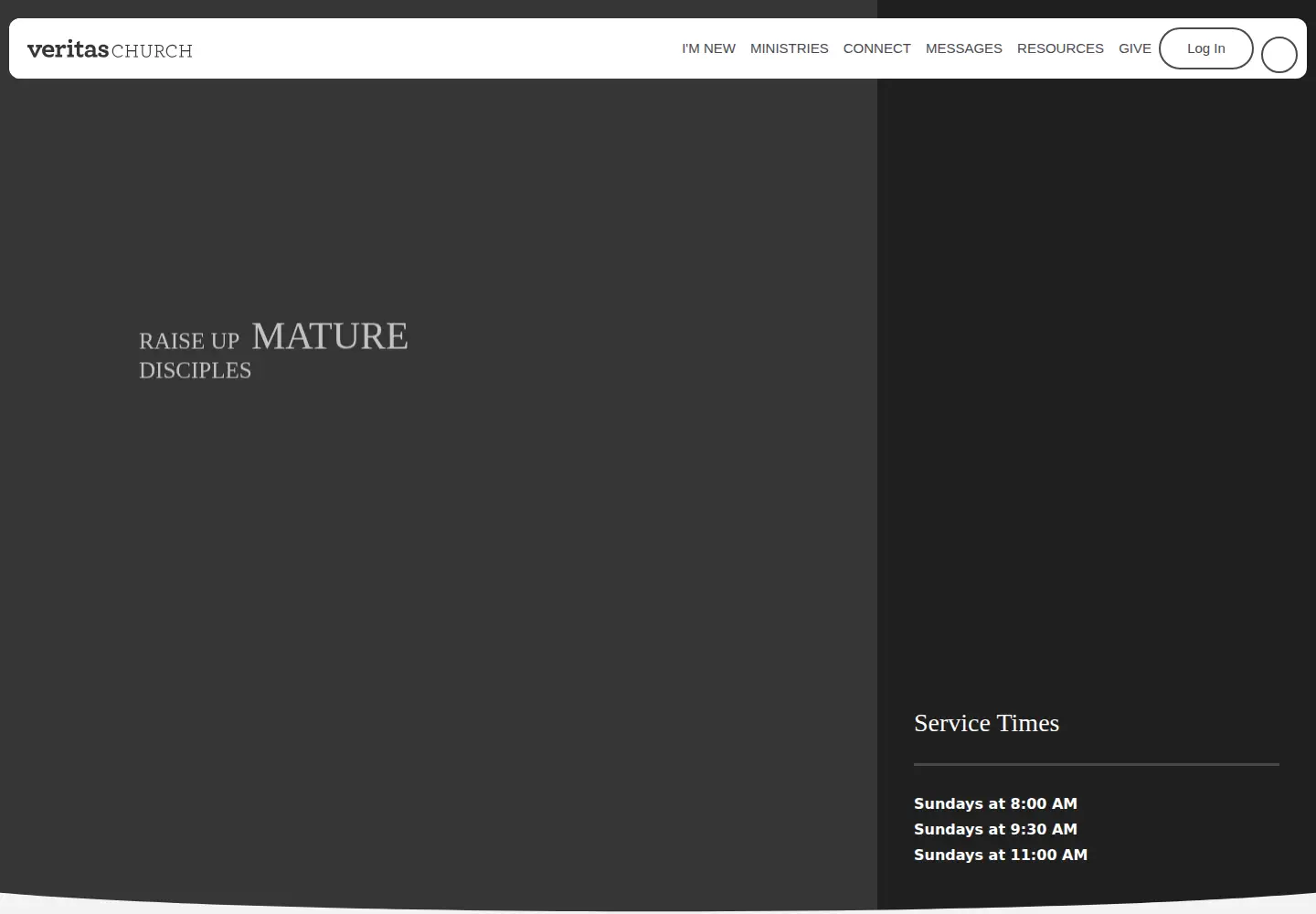Go to MESSAGES page
The width and height of the screenshot is (1316, 914).
click(x=964, y=48)
